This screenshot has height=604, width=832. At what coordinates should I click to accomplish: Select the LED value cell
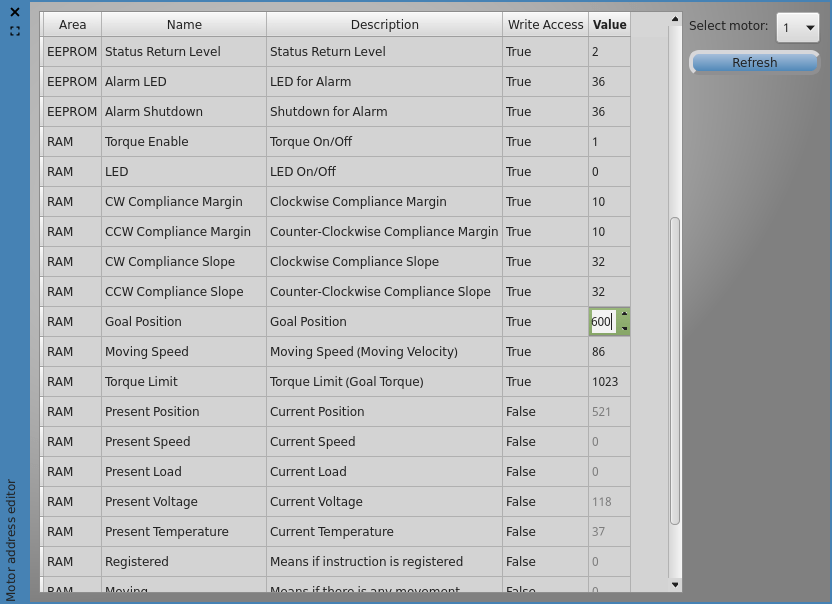click(x=609, y=172)
